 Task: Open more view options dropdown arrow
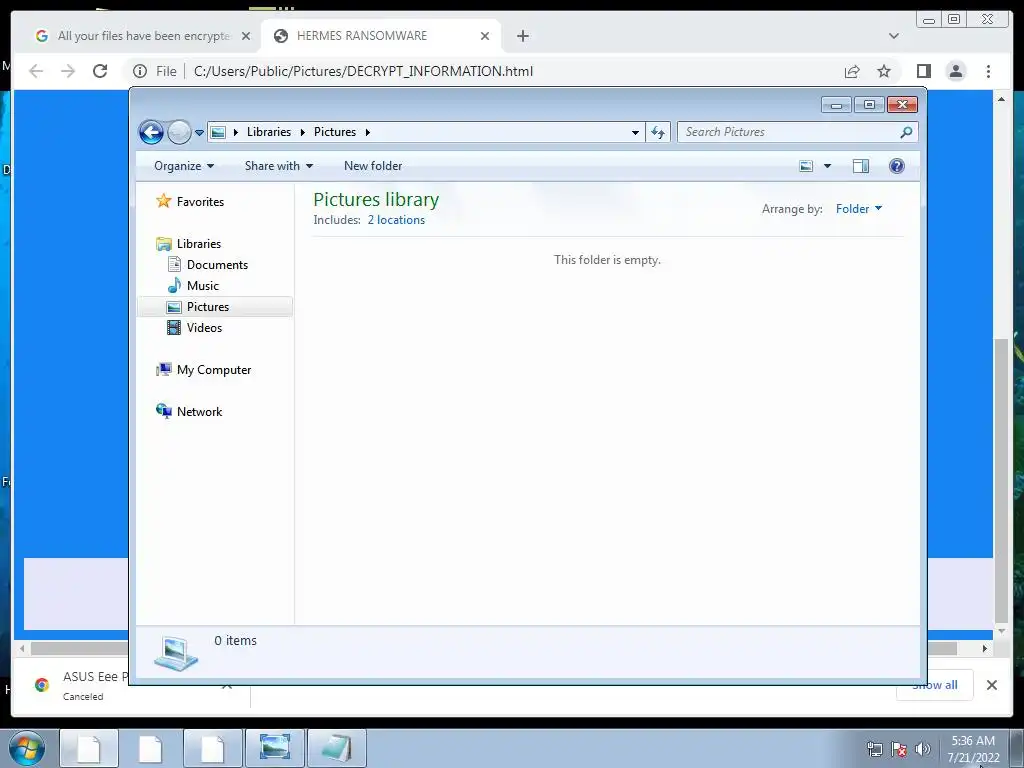coord(827,166)
